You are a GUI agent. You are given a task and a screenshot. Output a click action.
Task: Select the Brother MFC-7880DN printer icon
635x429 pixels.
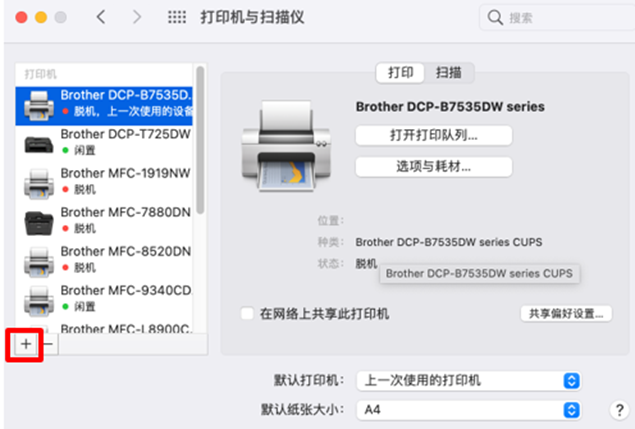coord(38,222)
